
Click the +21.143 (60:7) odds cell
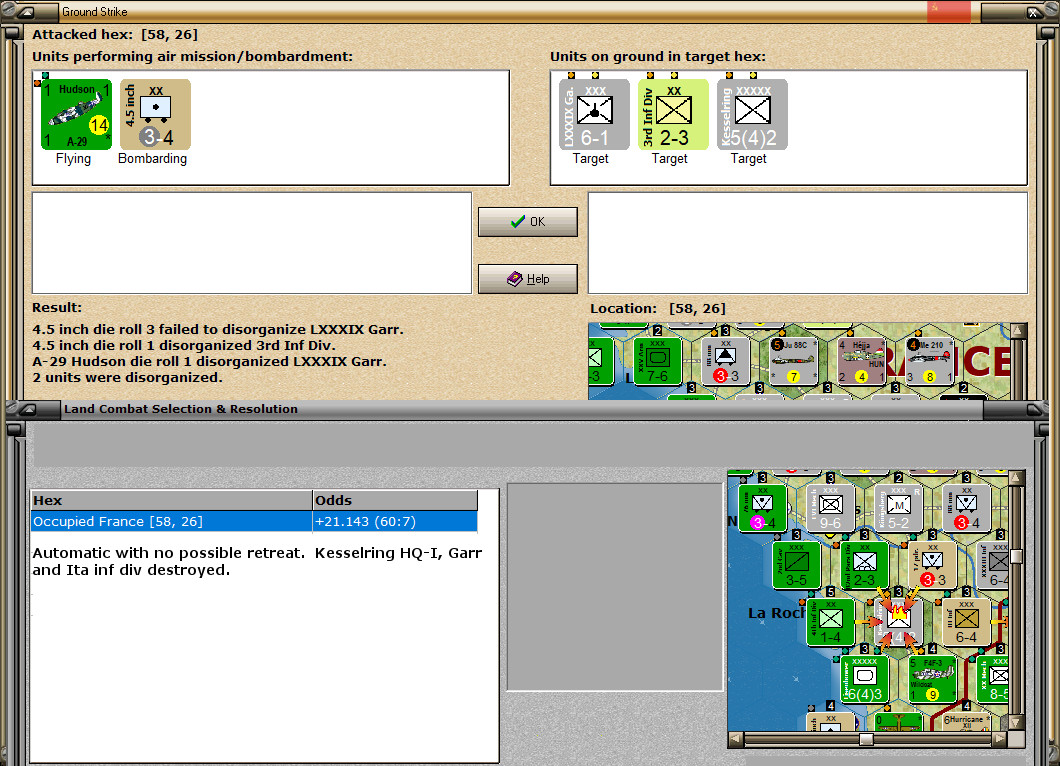pyautogui.click(x=395, y=521)
